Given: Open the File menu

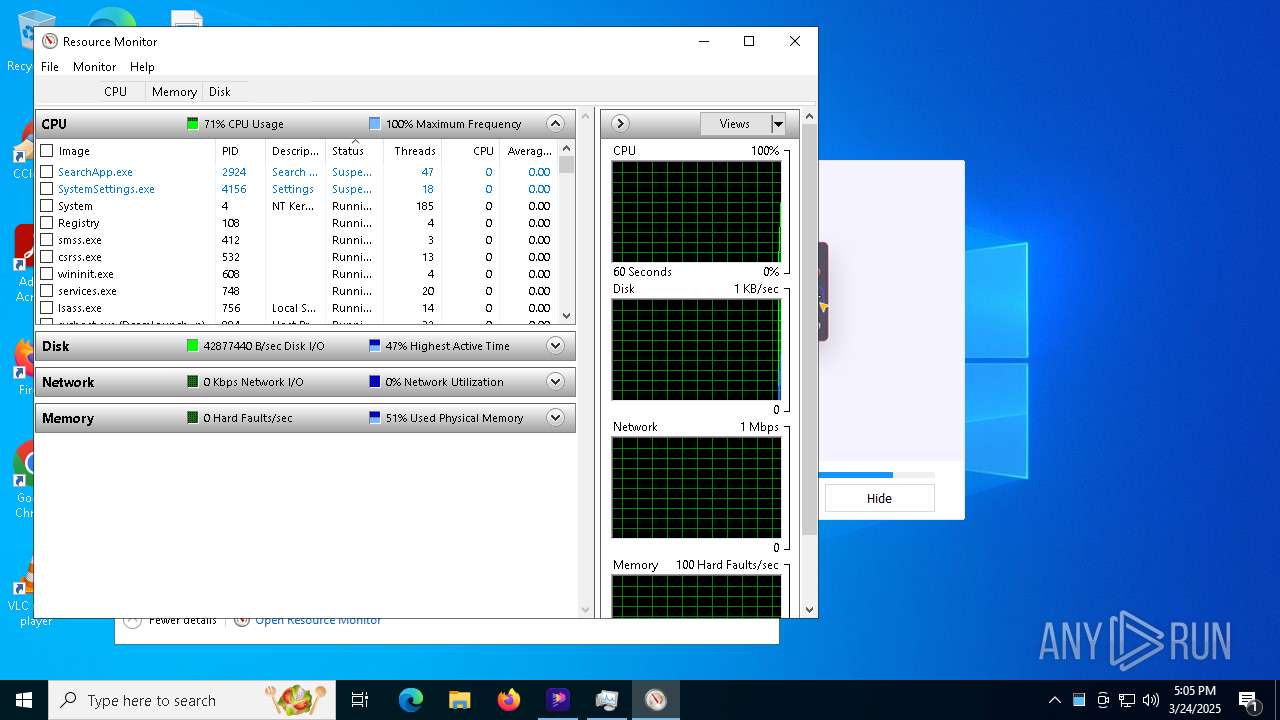Looking at the screenshot, I should point(50,67).
